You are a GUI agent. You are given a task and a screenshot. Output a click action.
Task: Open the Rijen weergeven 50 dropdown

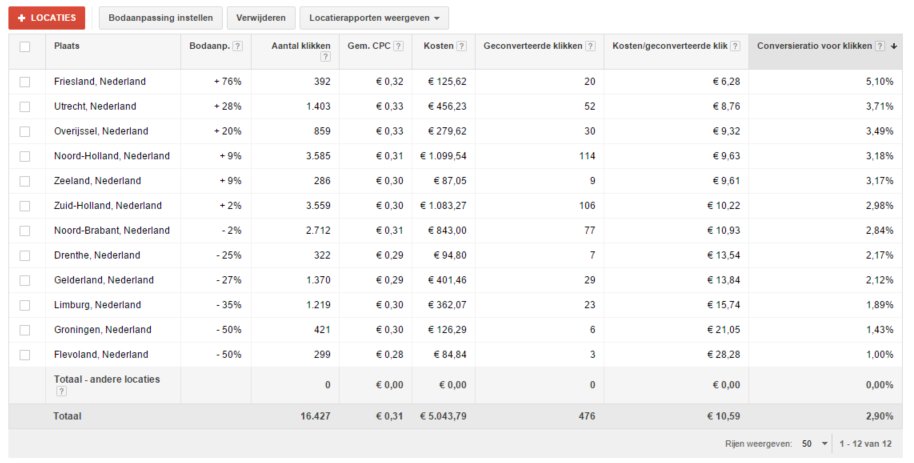815,444
